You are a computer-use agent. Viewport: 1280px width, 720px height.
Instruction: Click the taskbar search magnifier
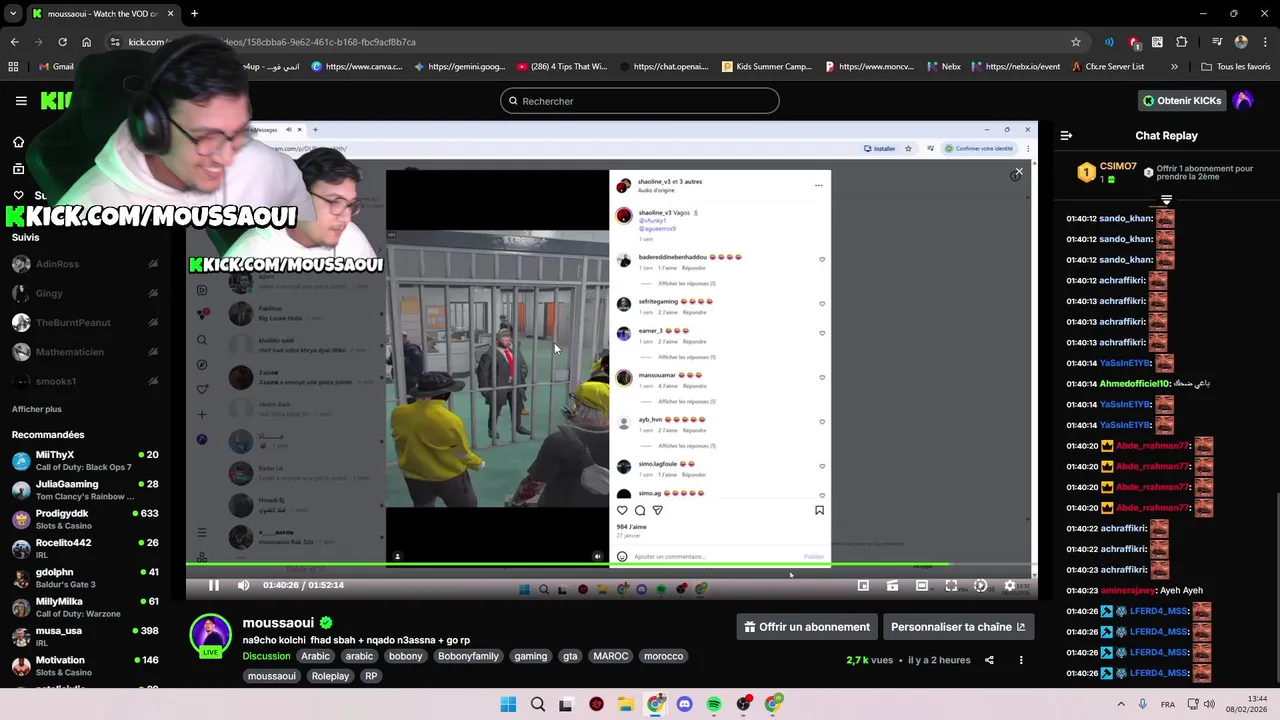[537, 704]
